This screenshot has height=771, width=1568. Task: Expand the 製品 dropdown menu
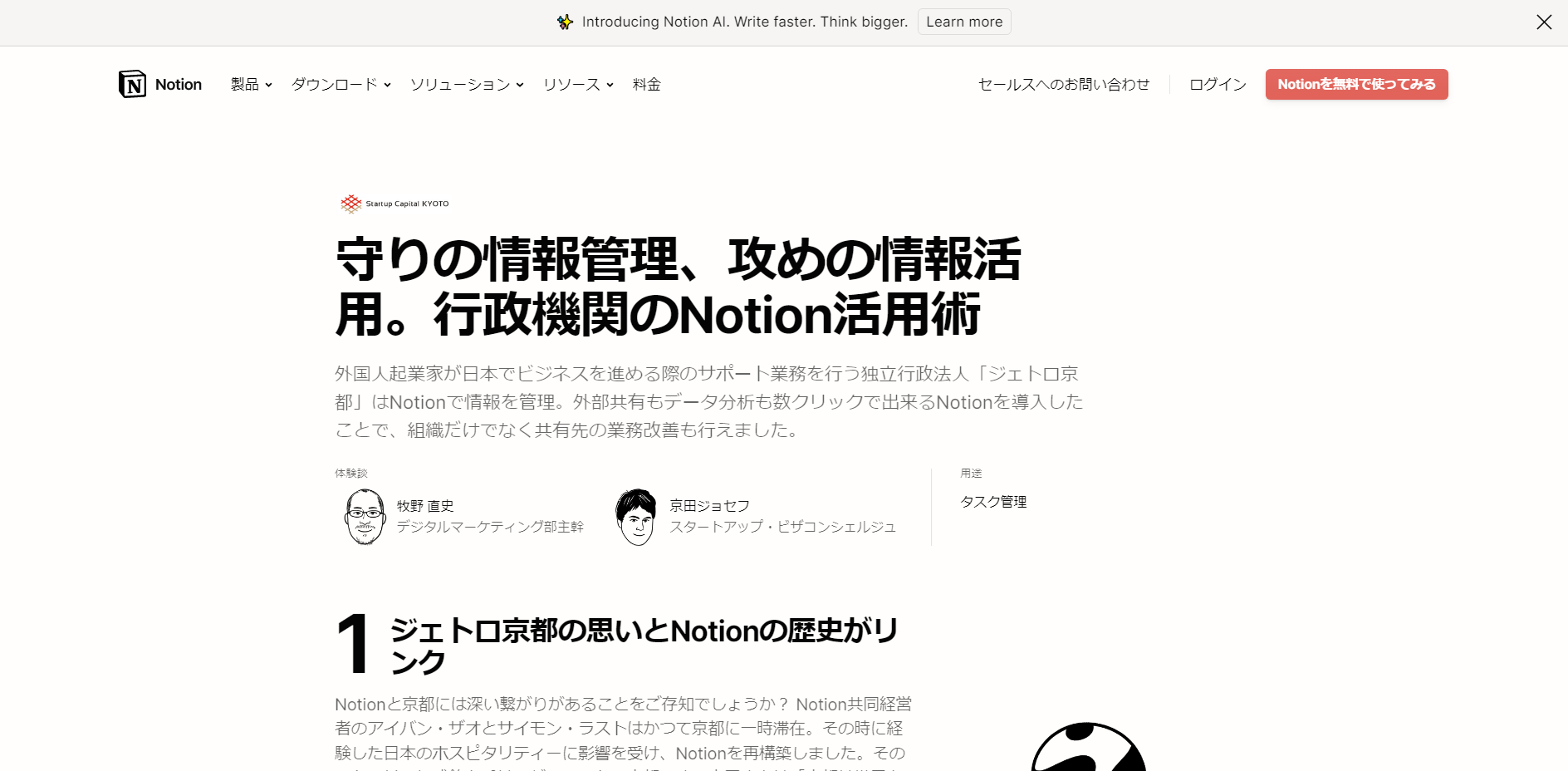(x=252, y=84)
